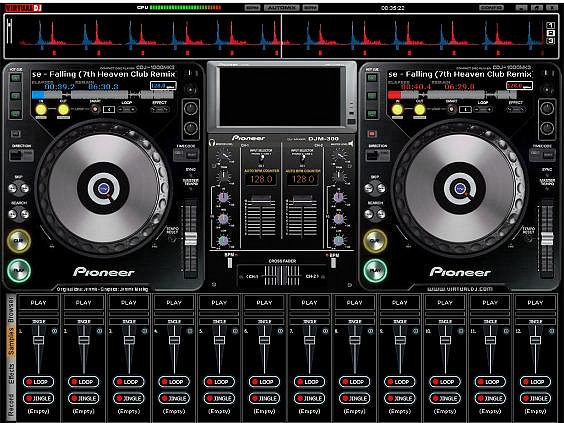Image resolution: width=564 pixels, height=423 pixels.
Task: Click left deck Effect selector
Action: click(x=159, y=109)
